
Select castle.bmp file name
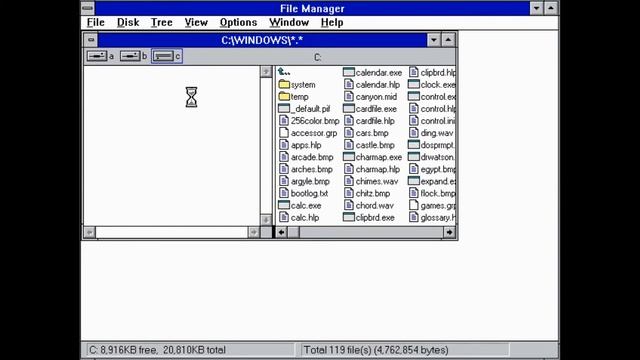(x=375, y=145)
